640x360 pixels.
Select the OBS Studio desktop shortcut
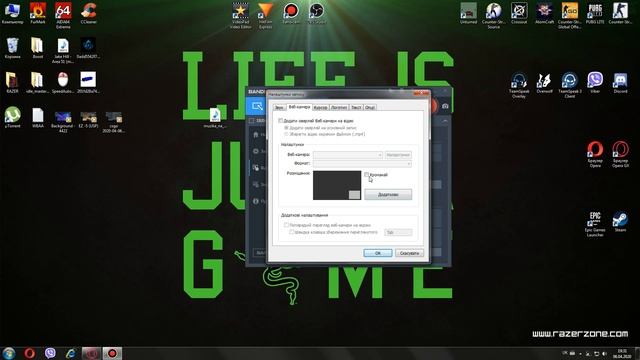tap(316, 13)
